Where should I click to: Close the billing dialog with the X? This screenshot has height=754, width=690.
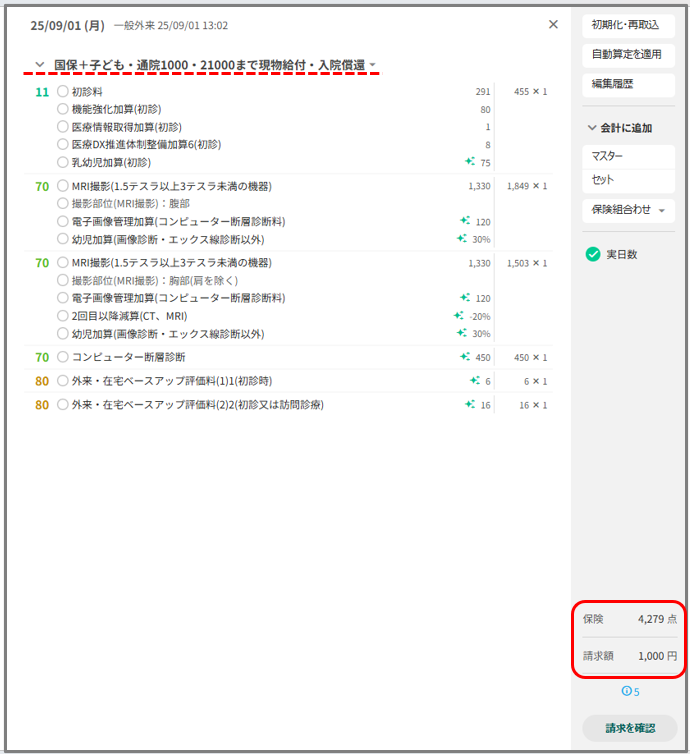click(x=553, y=25)
